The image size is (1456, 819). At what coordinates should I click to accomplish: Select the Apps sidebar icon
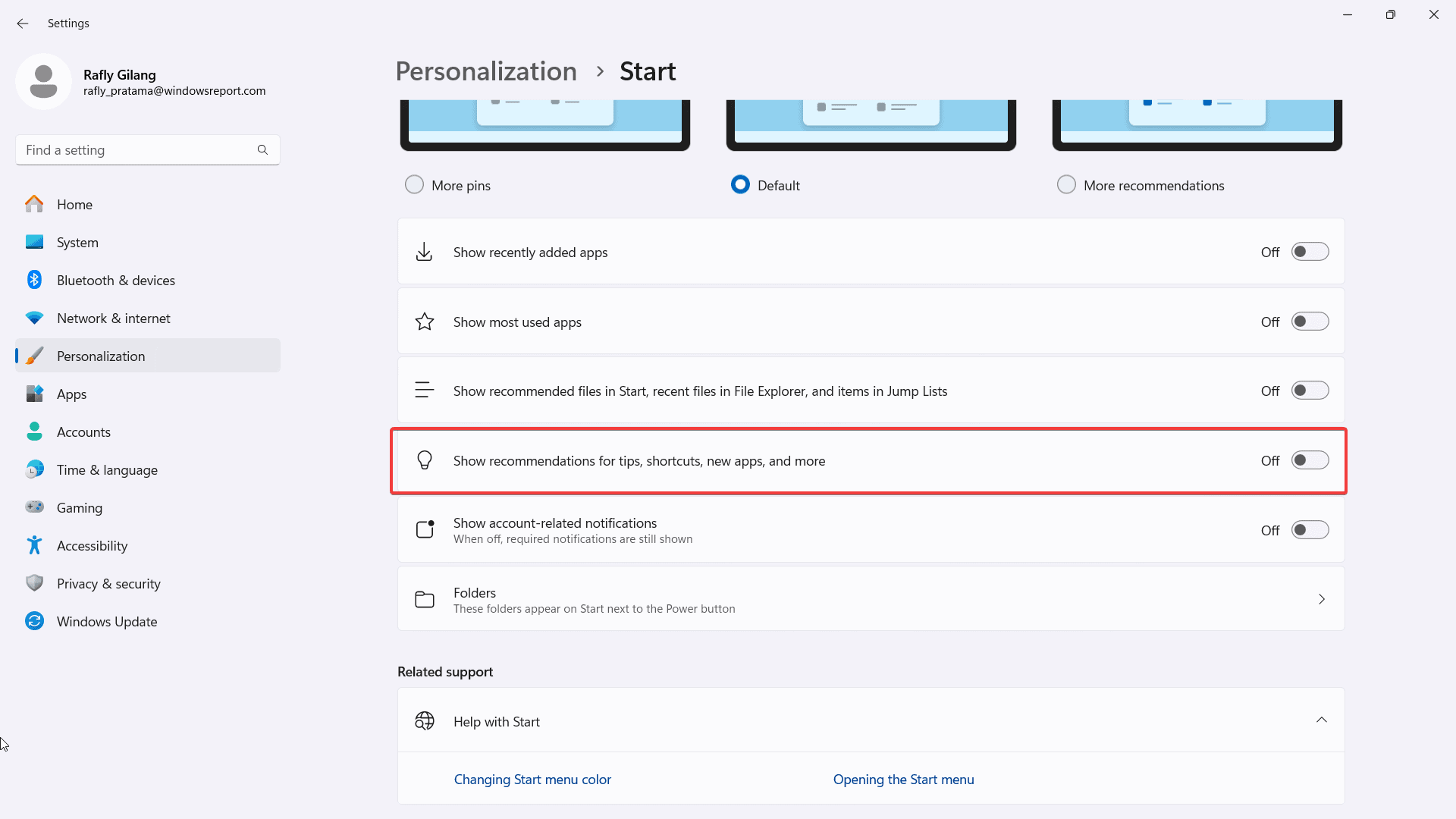(x=34, y=394)
